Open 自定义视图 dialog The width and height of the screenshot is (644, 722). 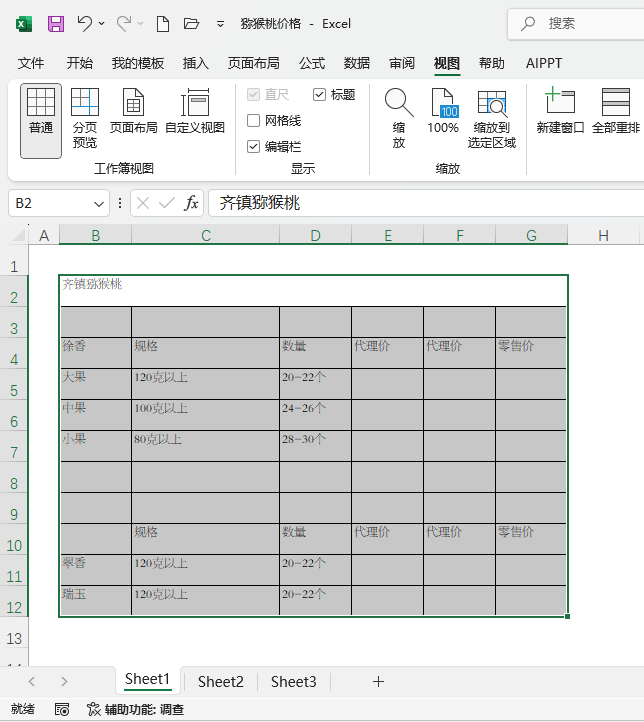tap(195, 111)
